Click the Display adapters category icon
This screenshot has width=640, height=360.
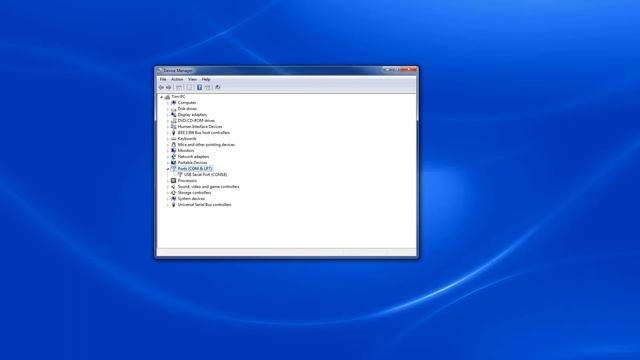(173, 115)
